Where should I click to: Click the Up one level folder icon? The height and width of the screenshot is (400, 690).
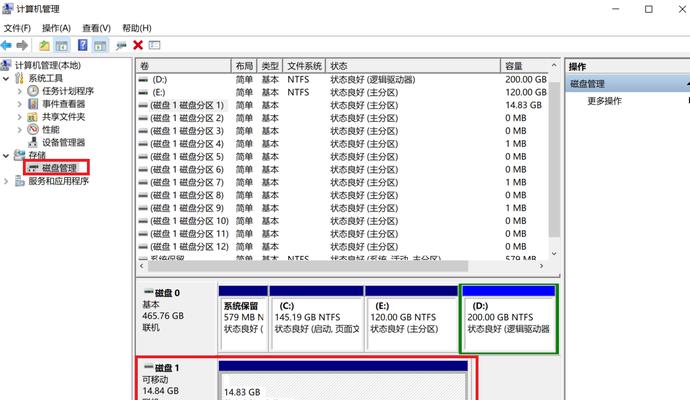coord(44,45)
